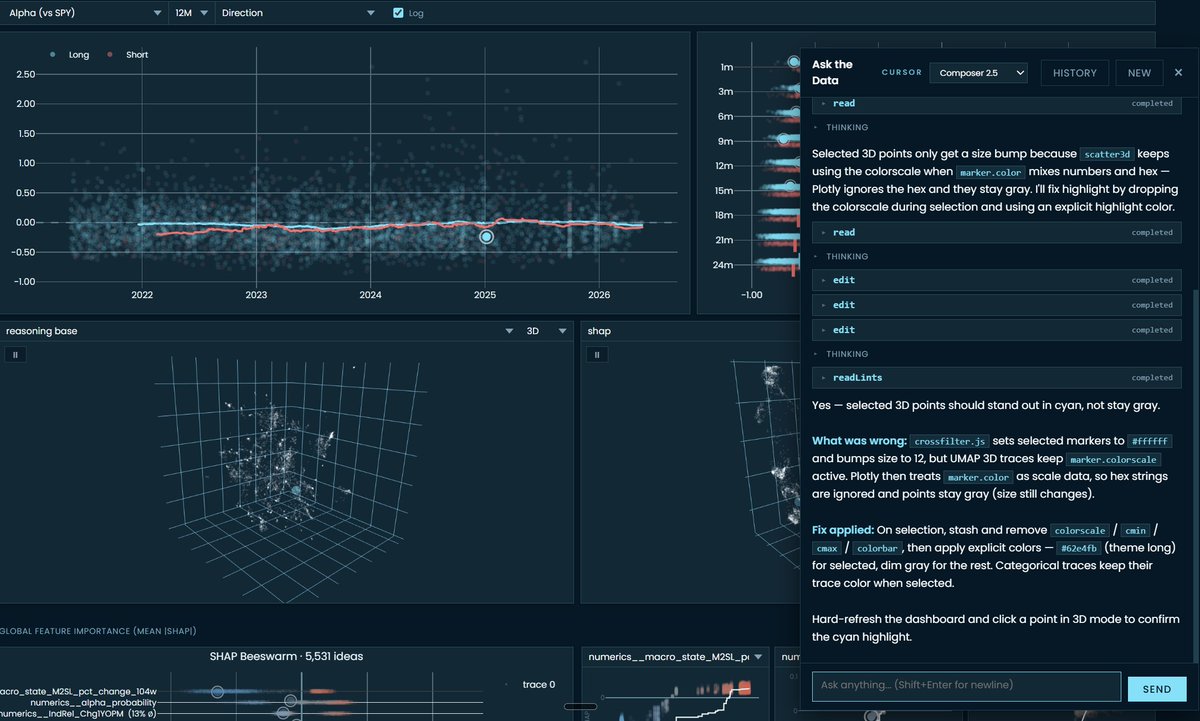1200x721 pixels.
Task: Click the highlighted cyan point in reasoning base 3D plot
Action: [x=296, y=492]
